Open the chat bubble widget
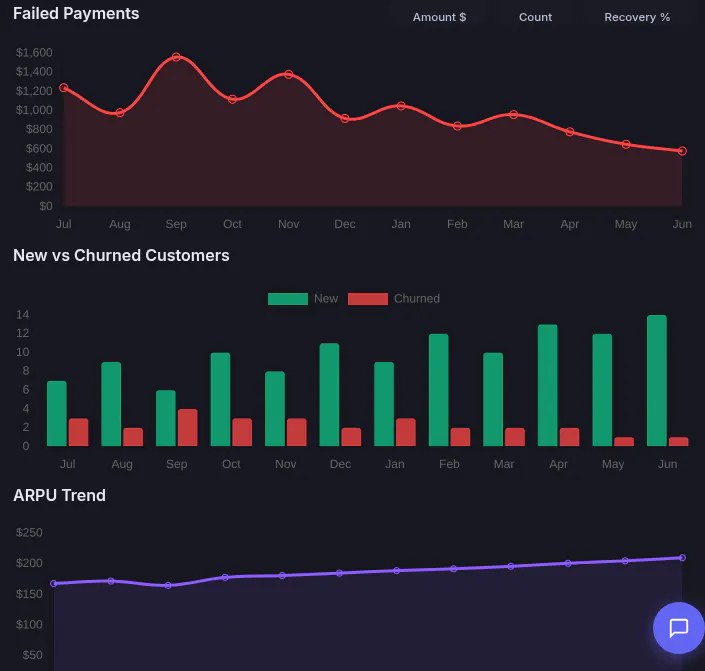Screen dimensions: 705x671 [x=678, y=627]
